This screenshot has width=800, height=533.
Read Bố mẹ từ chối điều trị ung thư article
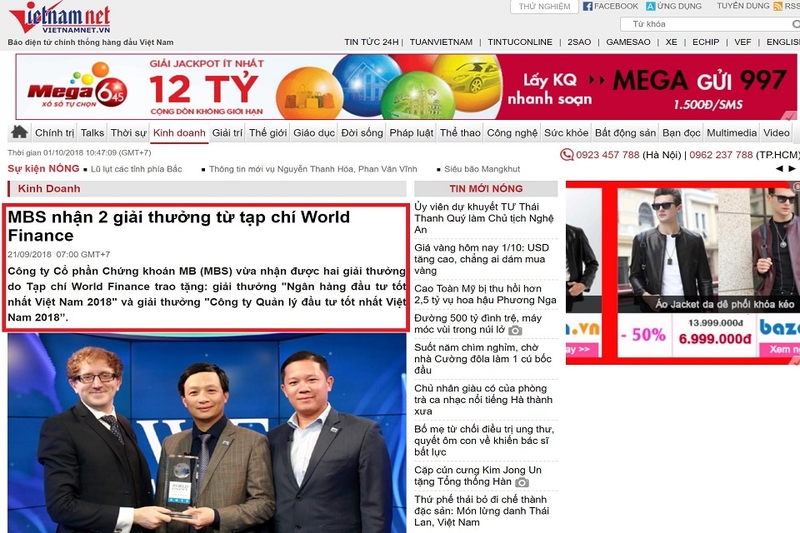[x=484, y=440]
